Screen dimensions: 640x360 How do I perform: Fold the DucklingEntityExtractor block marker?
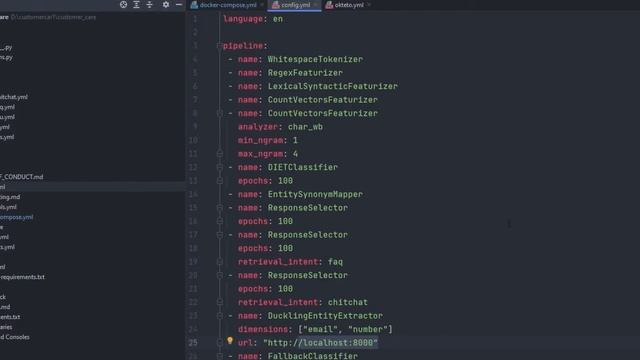[x=220, y=316]
